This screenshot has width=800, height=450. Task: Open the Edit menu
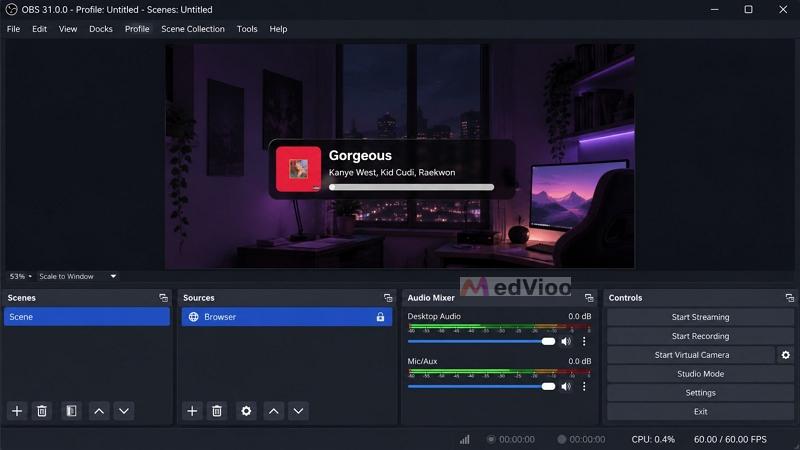39,29
